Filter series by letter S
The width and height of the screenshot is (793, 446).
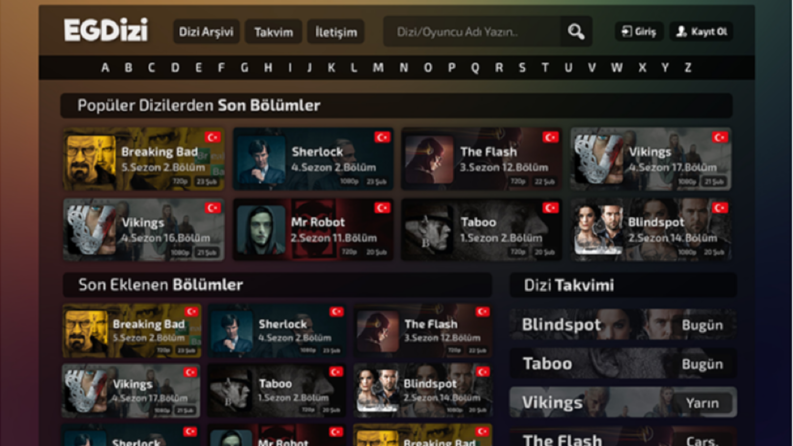[x=522, y=68]
